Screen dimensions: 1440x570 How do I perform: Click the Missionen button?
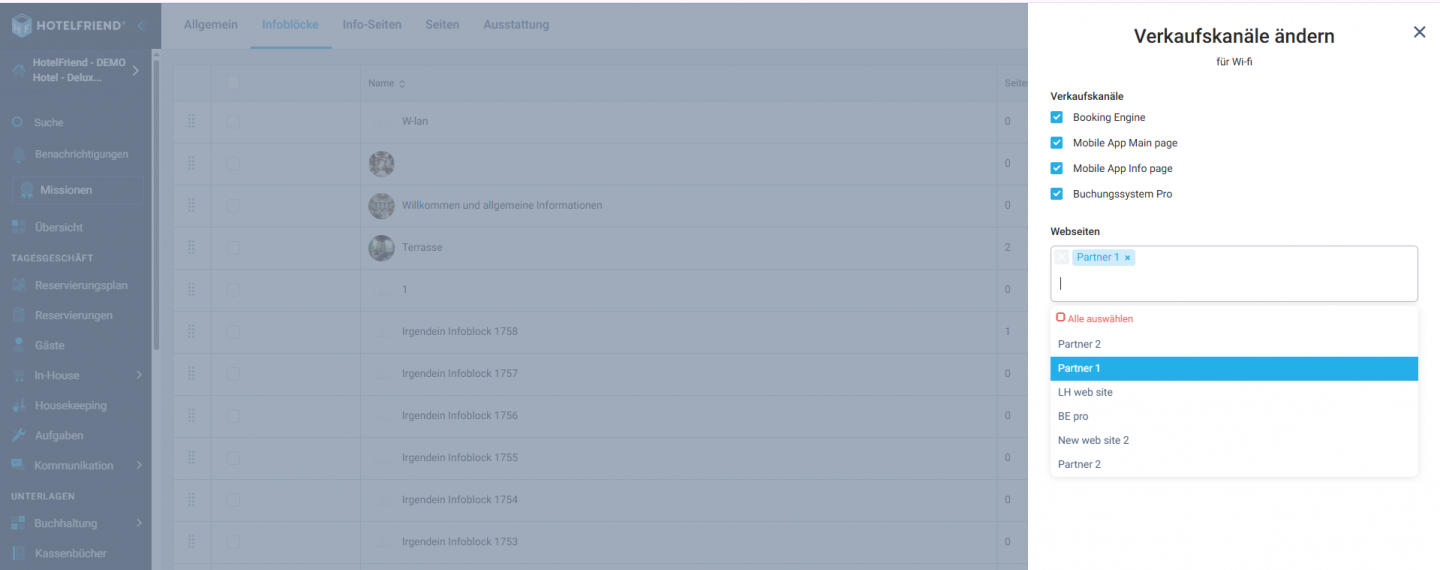(77, 190)
